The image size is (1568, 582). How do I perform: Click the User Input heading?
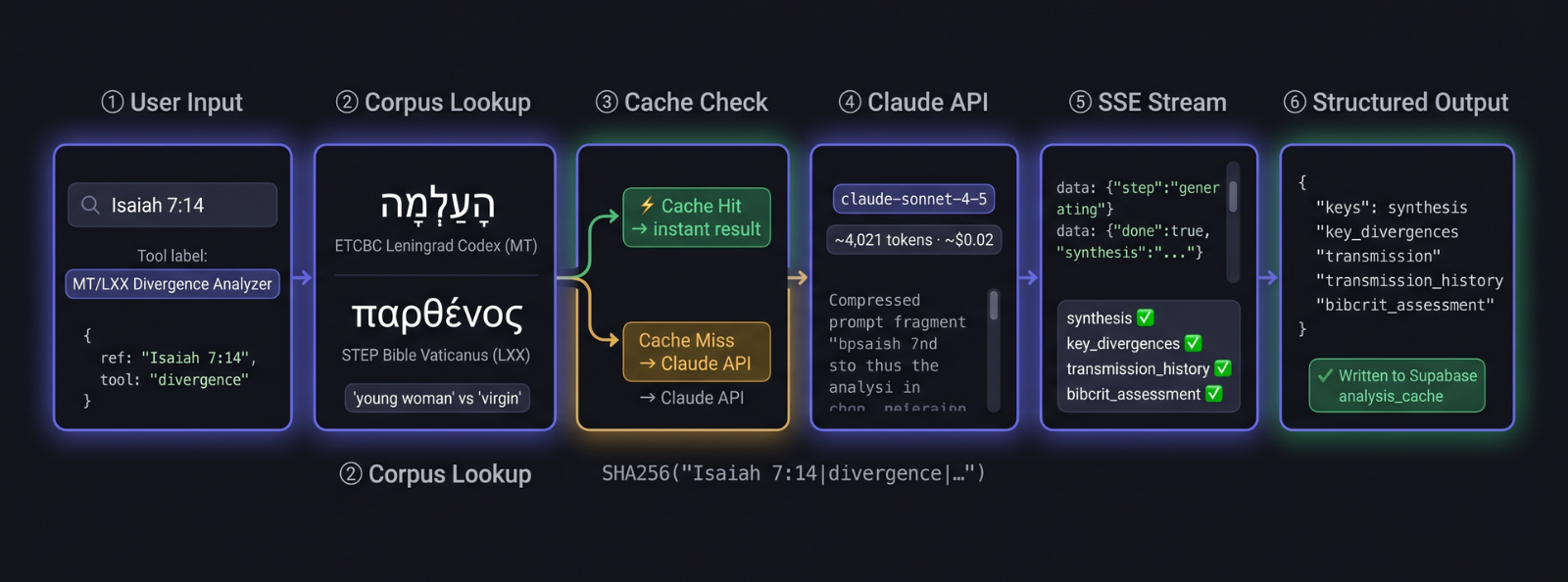[x=171, y=102]
